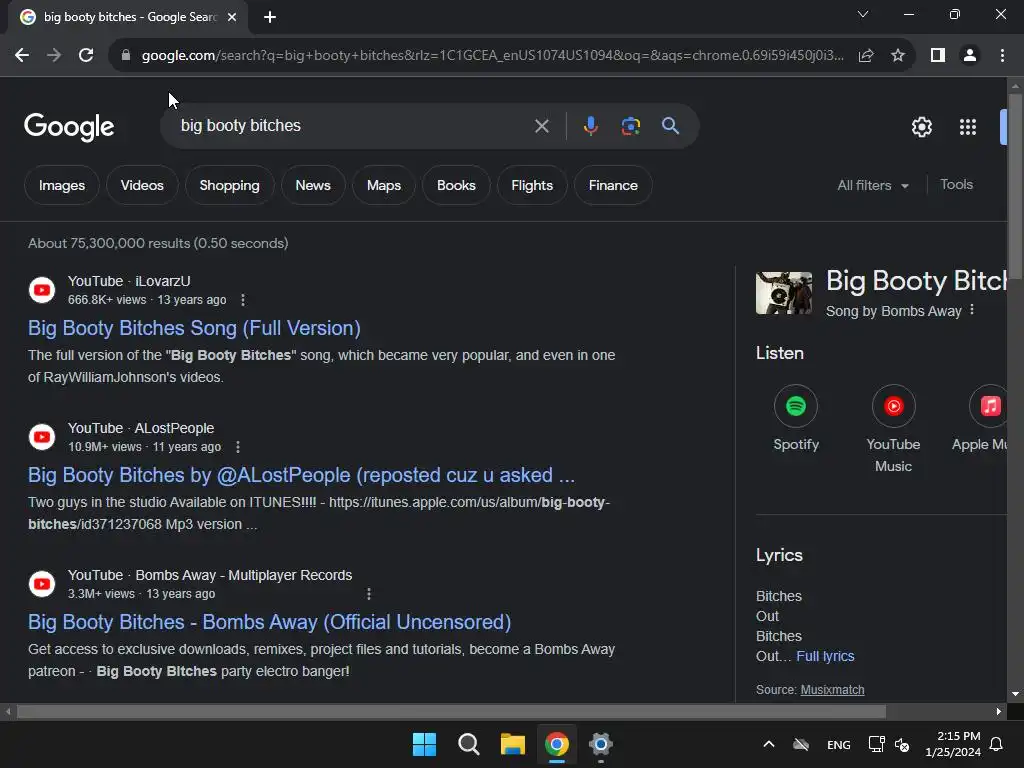Open Chrome side panel

tap(938, 56)
